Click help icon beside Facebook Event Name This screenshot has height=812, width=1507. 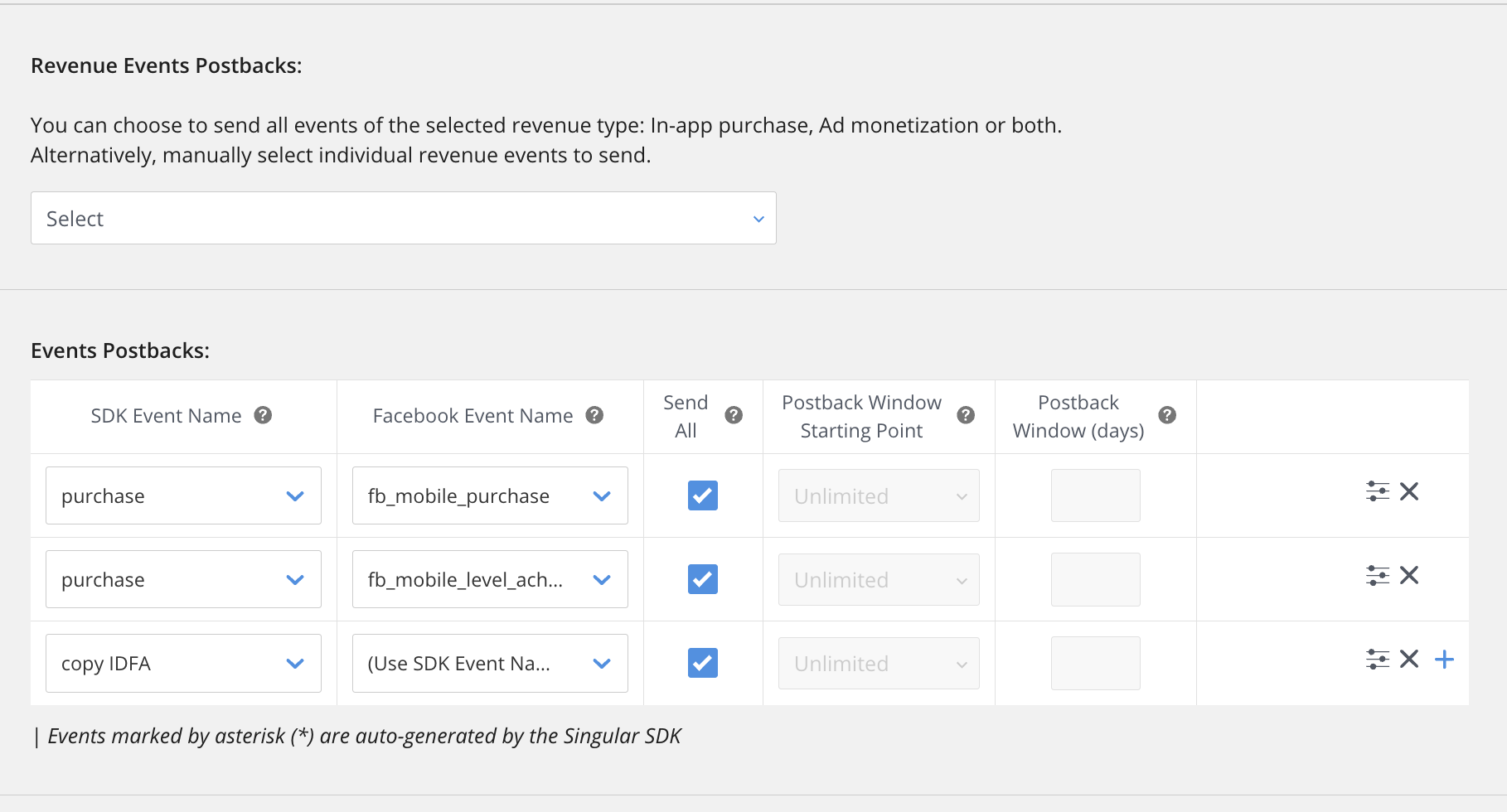point(594,415)
